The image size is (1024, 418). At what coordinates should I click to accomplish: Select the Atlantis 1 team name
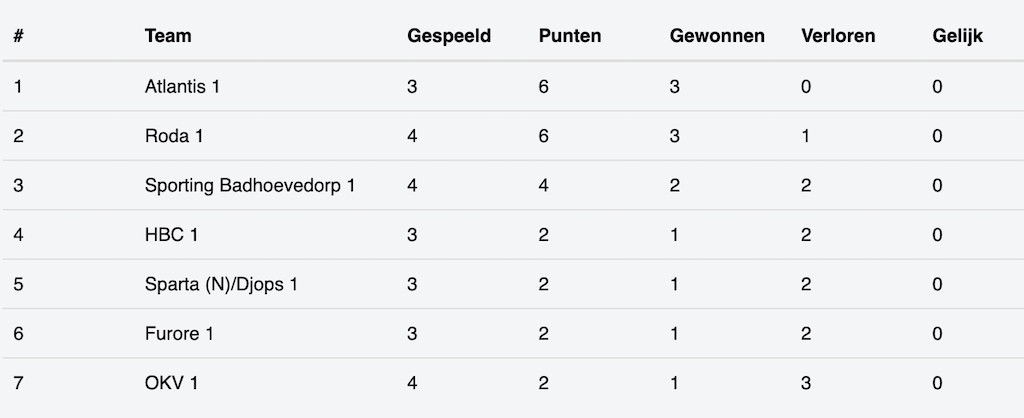(x=182, y=87)
